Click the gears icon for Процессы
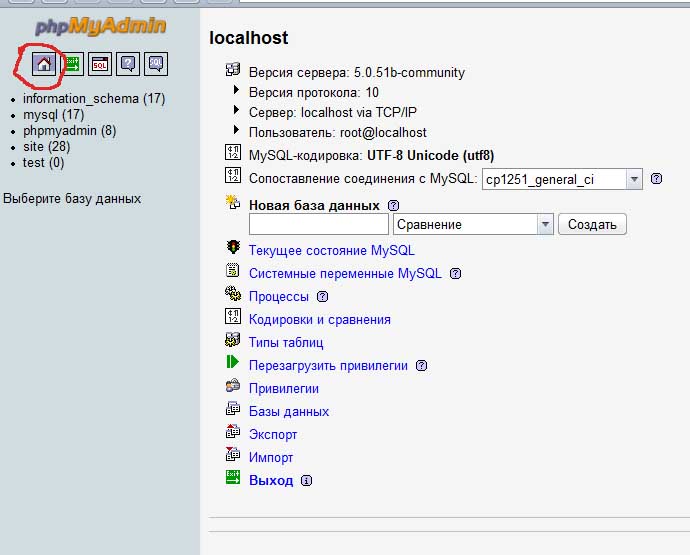Image resolution: width=690 pixels, height=555 pixels. click(233, 293)
